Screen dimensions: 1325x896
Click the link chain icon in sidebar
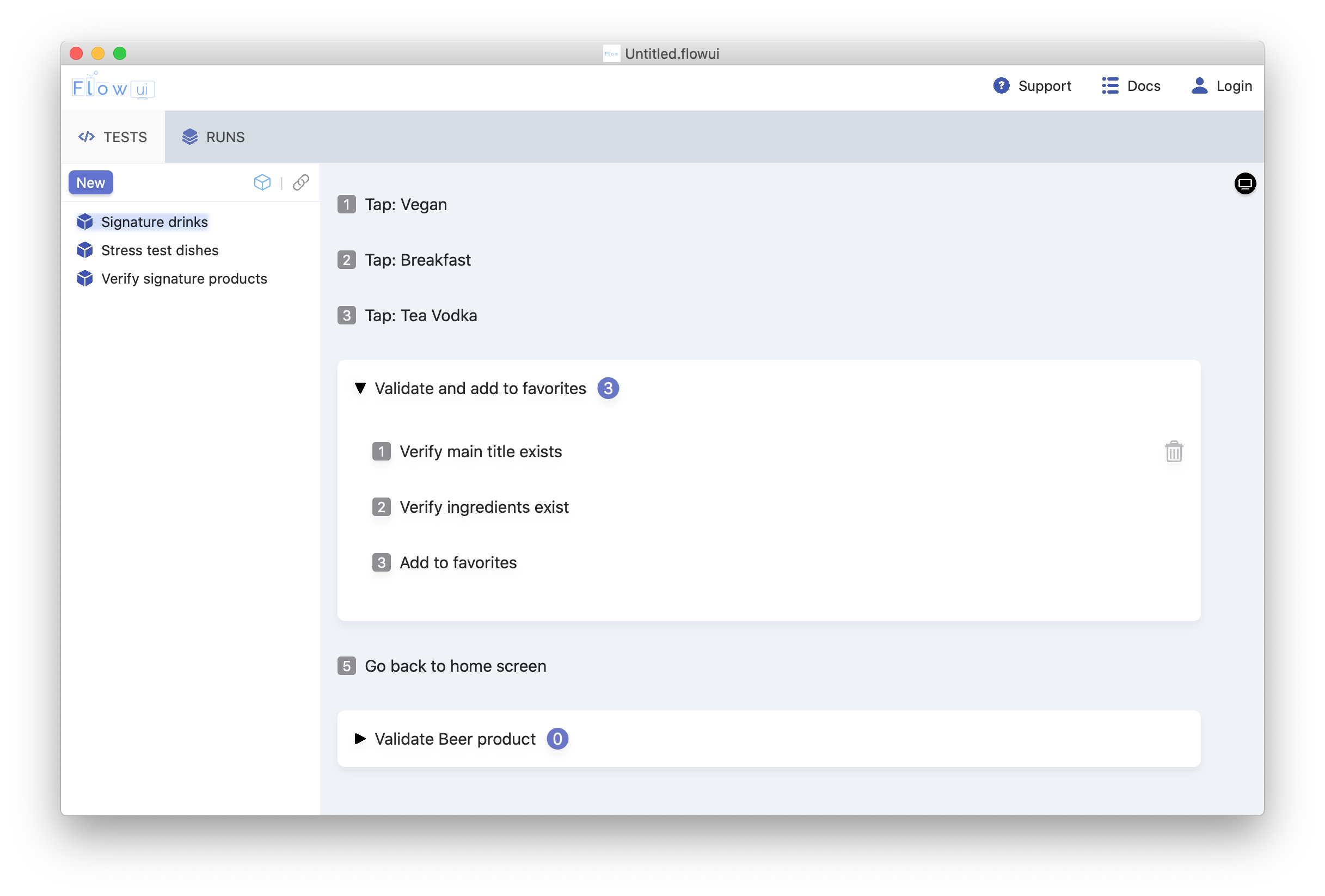click(x=301, y=182)
